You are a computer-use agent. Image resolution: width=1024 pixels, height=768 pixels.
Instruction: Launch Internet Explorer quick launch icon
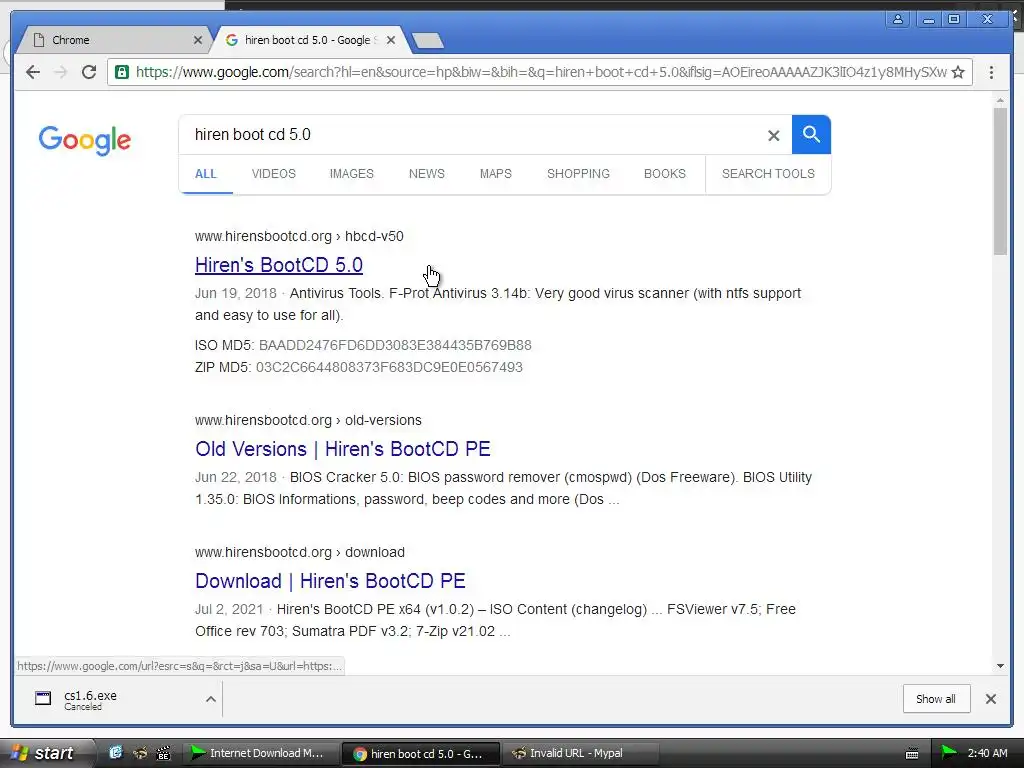click(116, 753)
